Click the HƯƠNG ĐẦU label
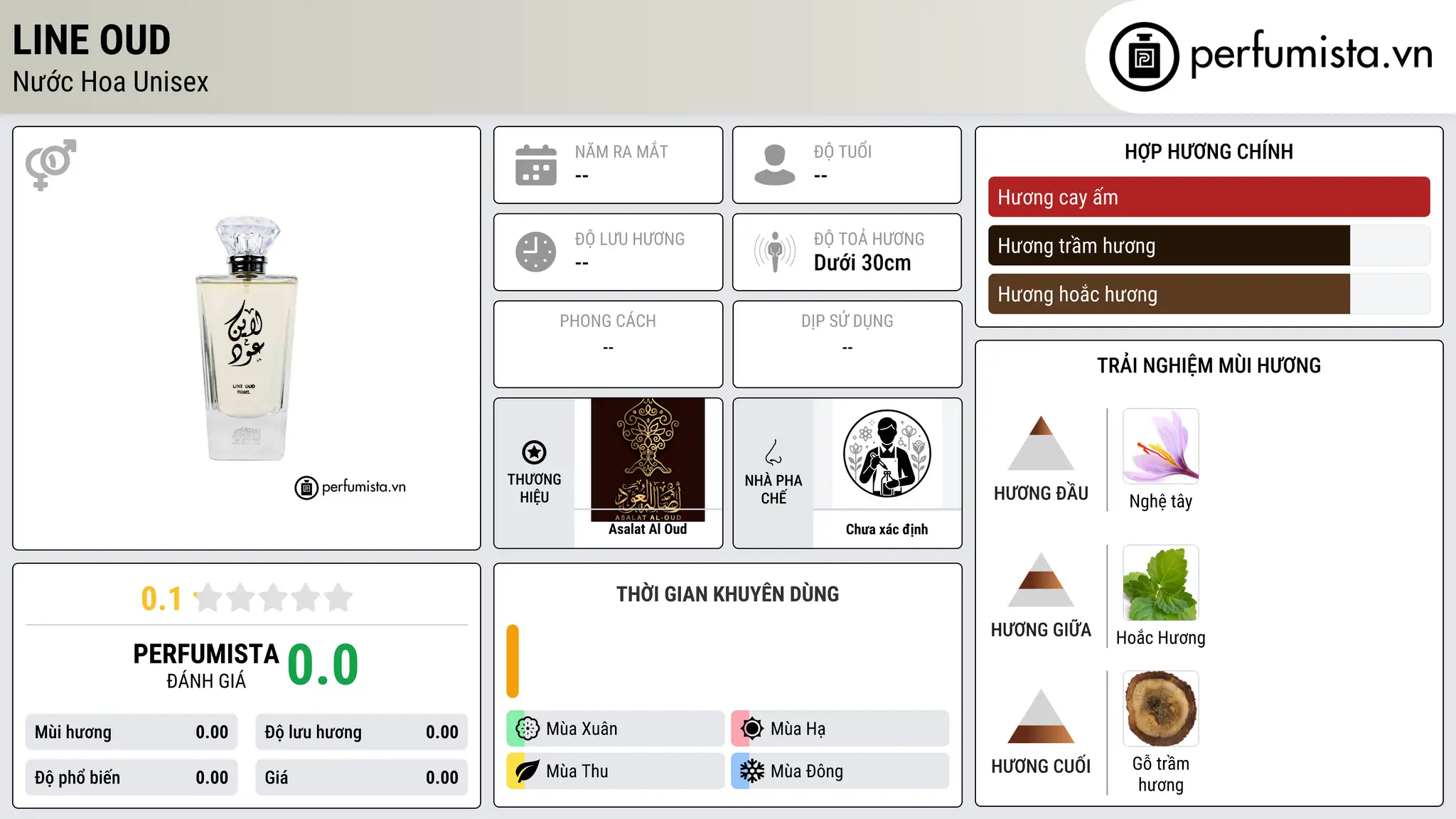The width and height of the screenshot is (1456, 819). coord(1041,493)
